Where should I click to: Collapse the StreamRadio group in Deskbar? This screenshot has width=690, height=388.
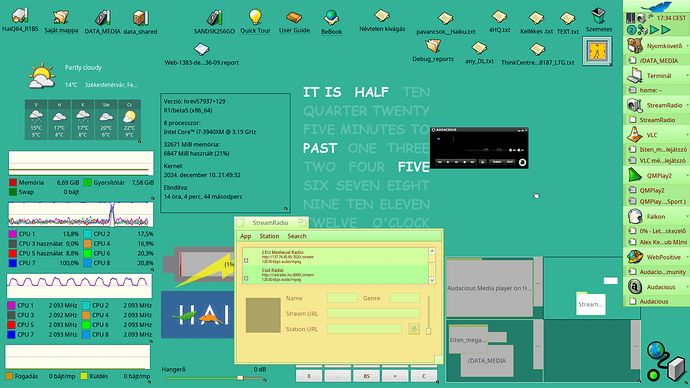click(x=687, y=105)
